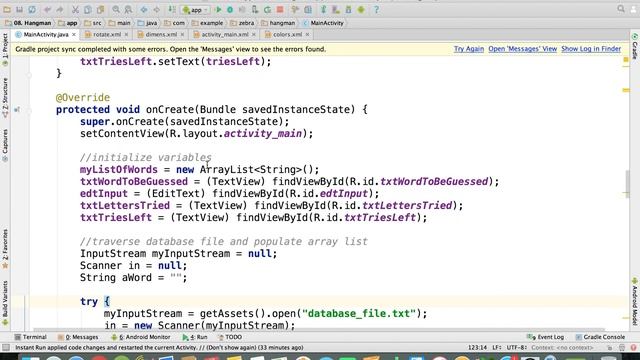
Task: Click the app breadcrumb folder
Action: coord(68,23)
